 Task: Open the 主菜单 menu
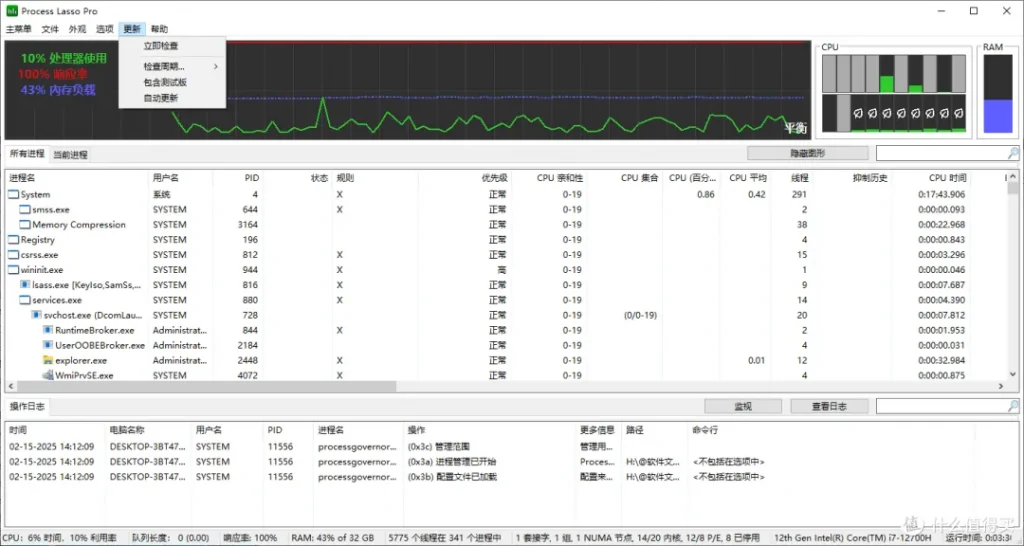tap(18, 29)
